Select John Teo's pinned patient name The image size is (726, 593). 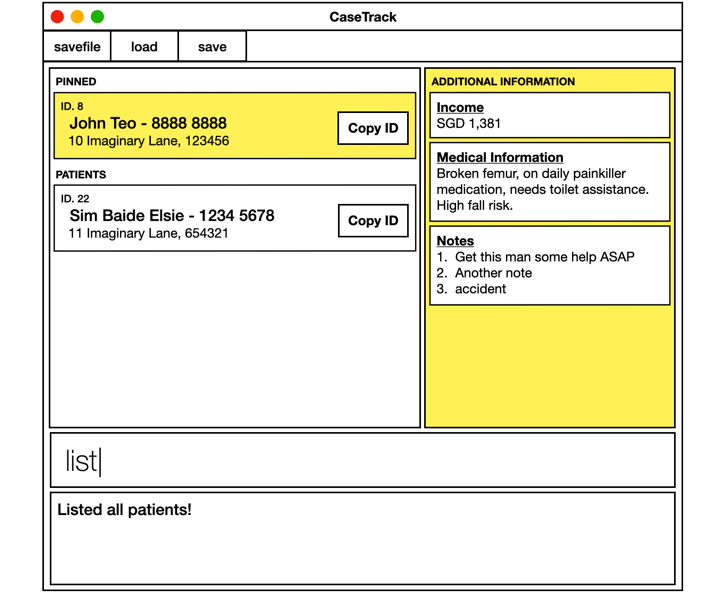point(147,123)
